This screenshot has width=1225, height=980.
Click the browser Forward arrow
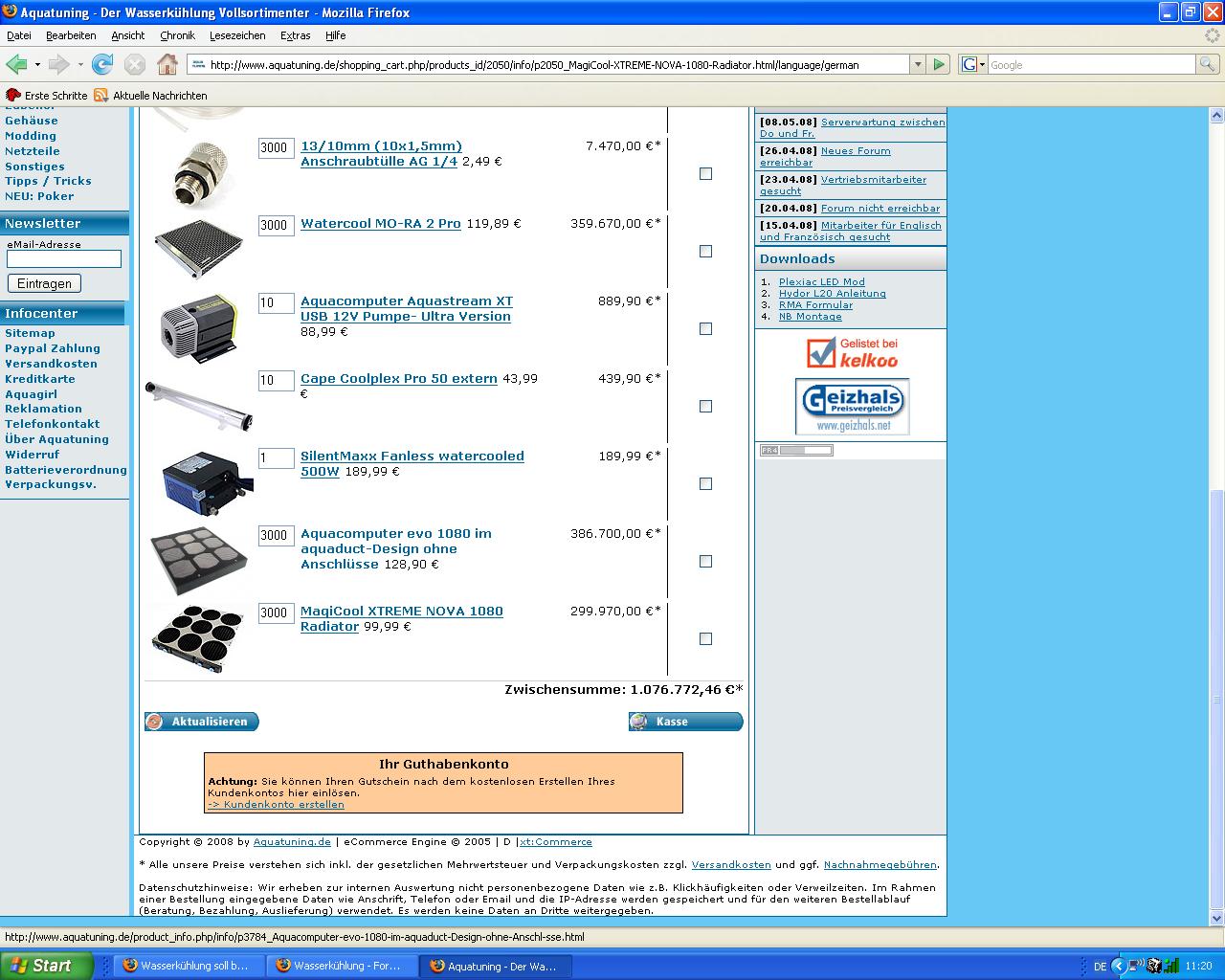59,64
